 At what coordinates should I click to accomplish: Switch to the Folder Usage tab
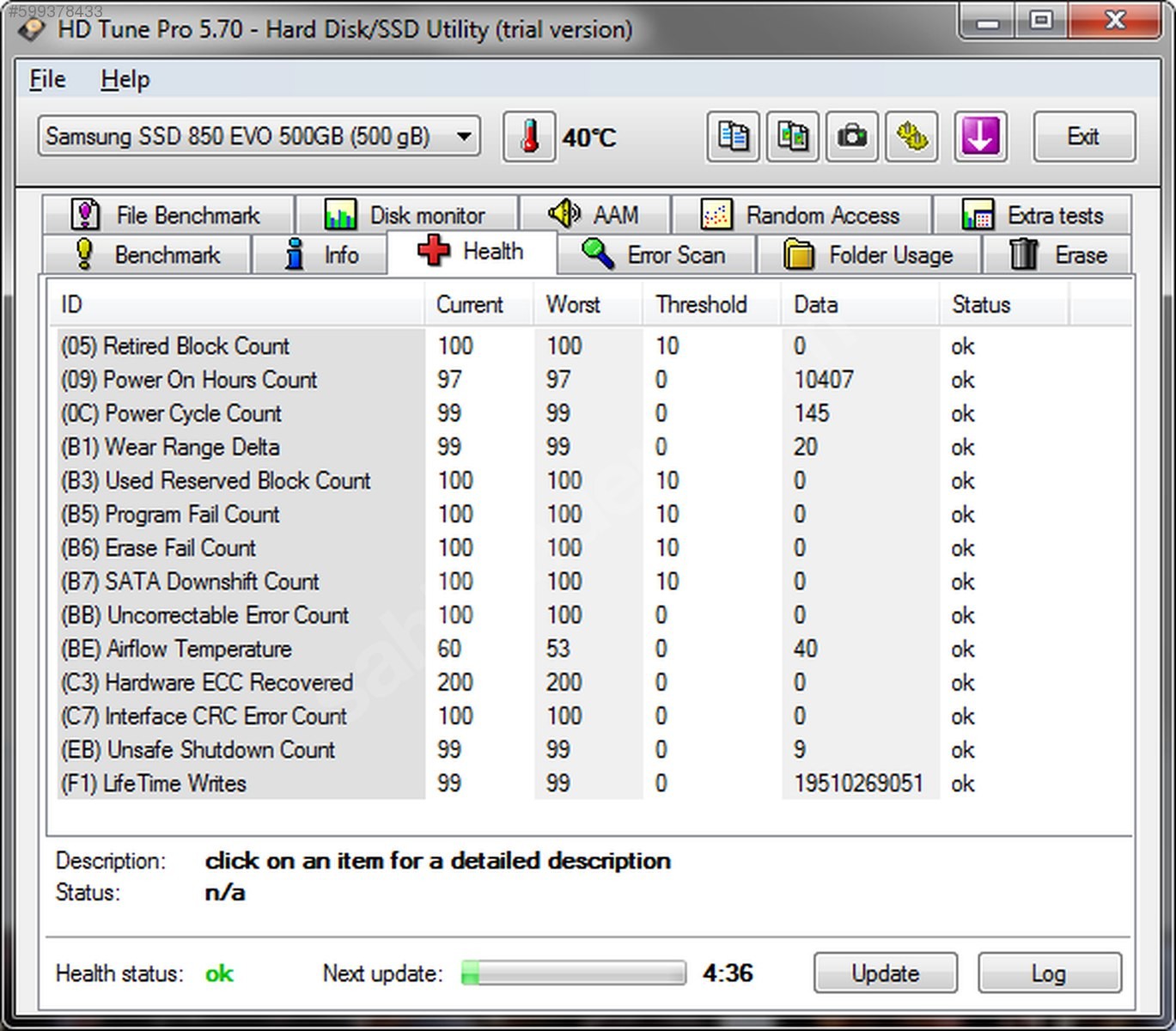tap(868, 254)
